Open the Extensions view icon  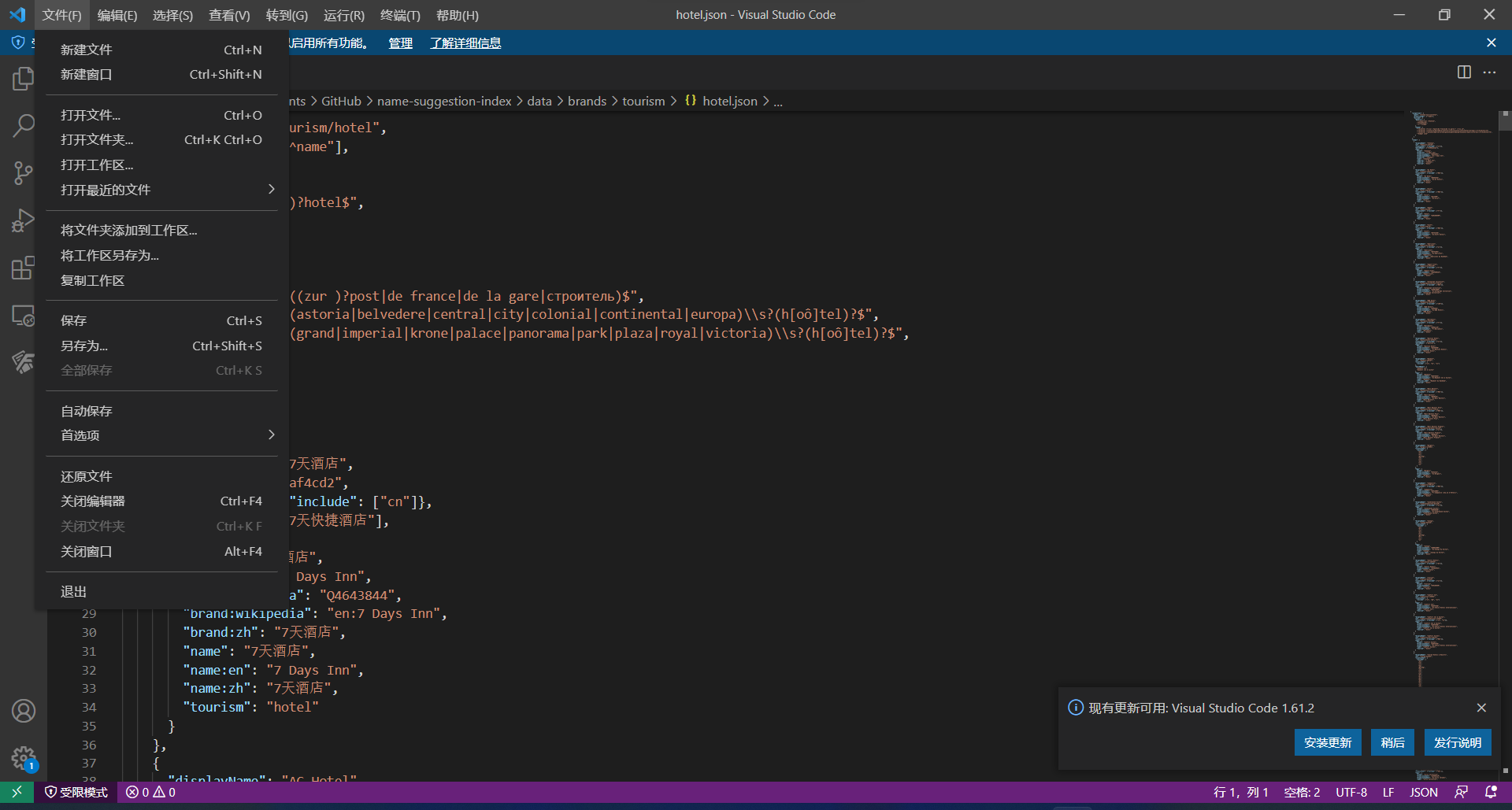(x=23, y=268)
